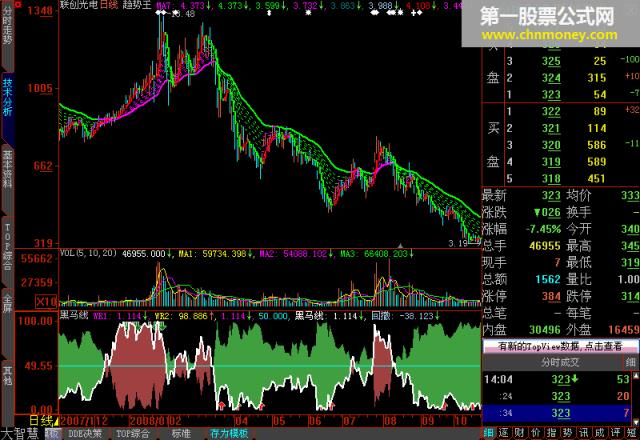Click the 涨停 value 384
The image size is (640, 440).
tap(551, 296)
